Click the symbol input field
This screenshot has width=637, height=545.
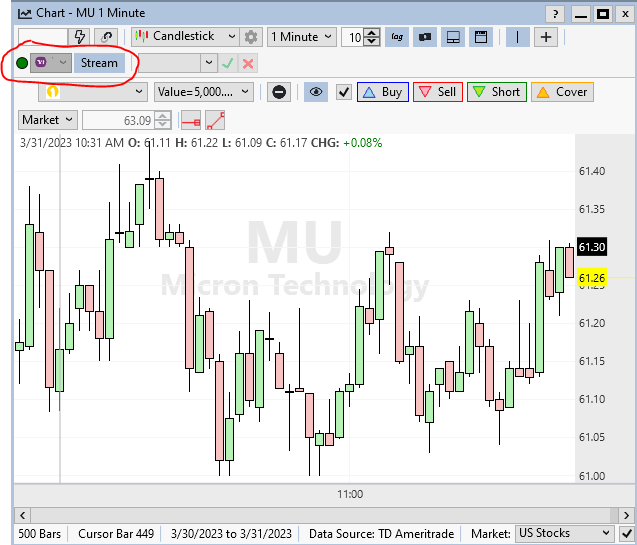[x=43, y=37]
